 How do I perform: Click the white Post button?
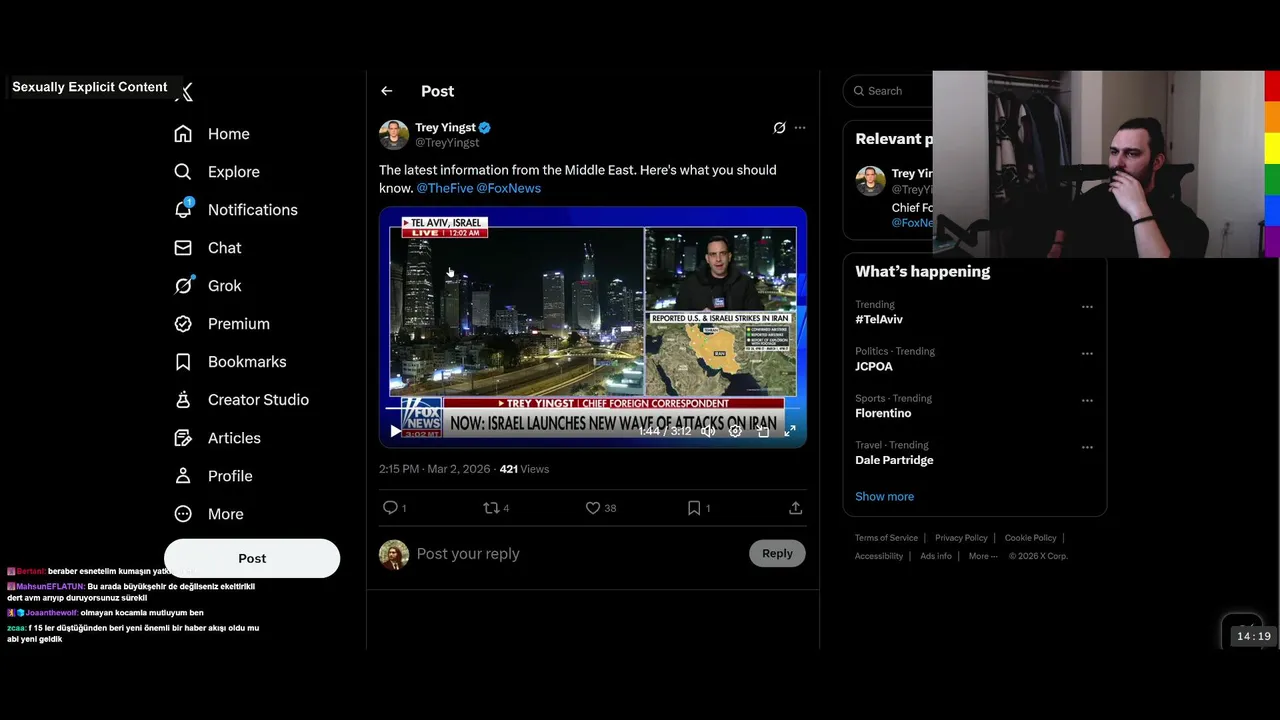click(x=252, y=558)
